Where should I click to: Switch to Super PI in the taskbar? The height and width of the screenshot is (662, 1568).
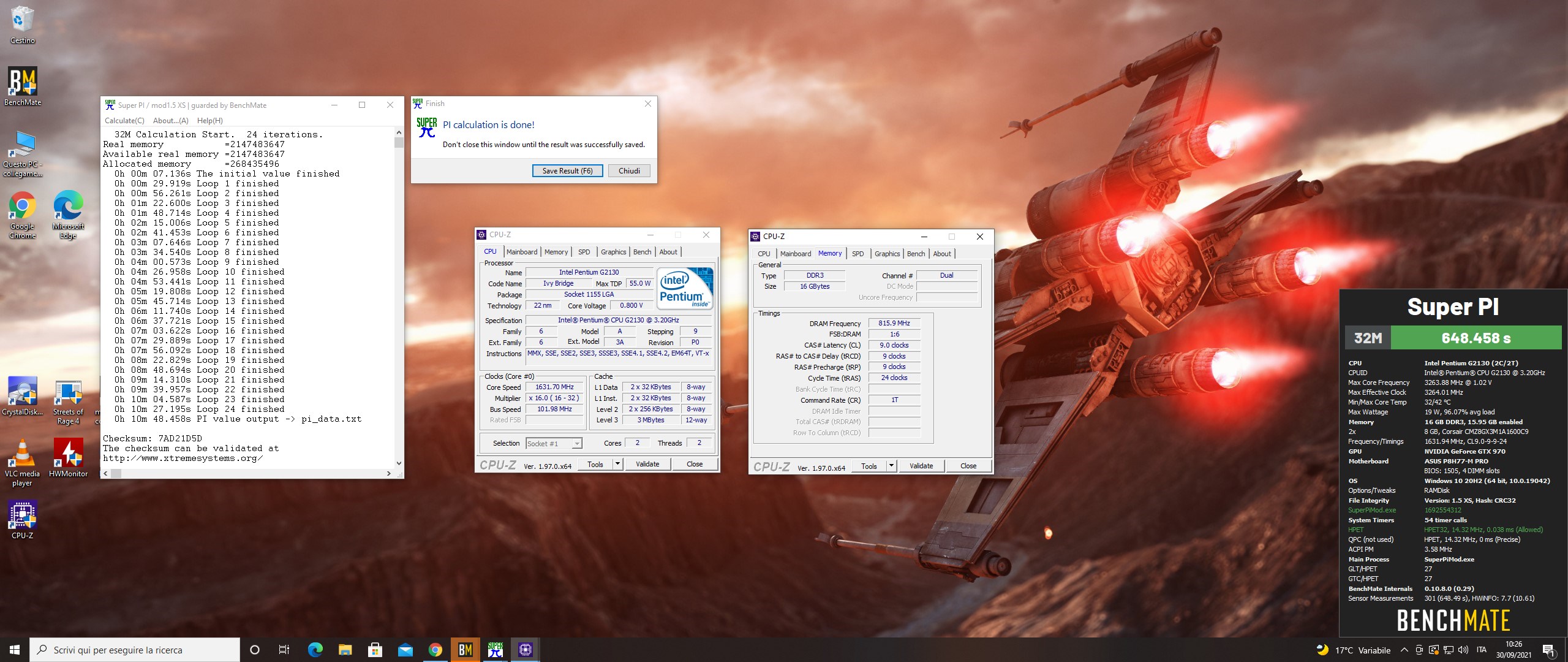[x=495, y=650]
